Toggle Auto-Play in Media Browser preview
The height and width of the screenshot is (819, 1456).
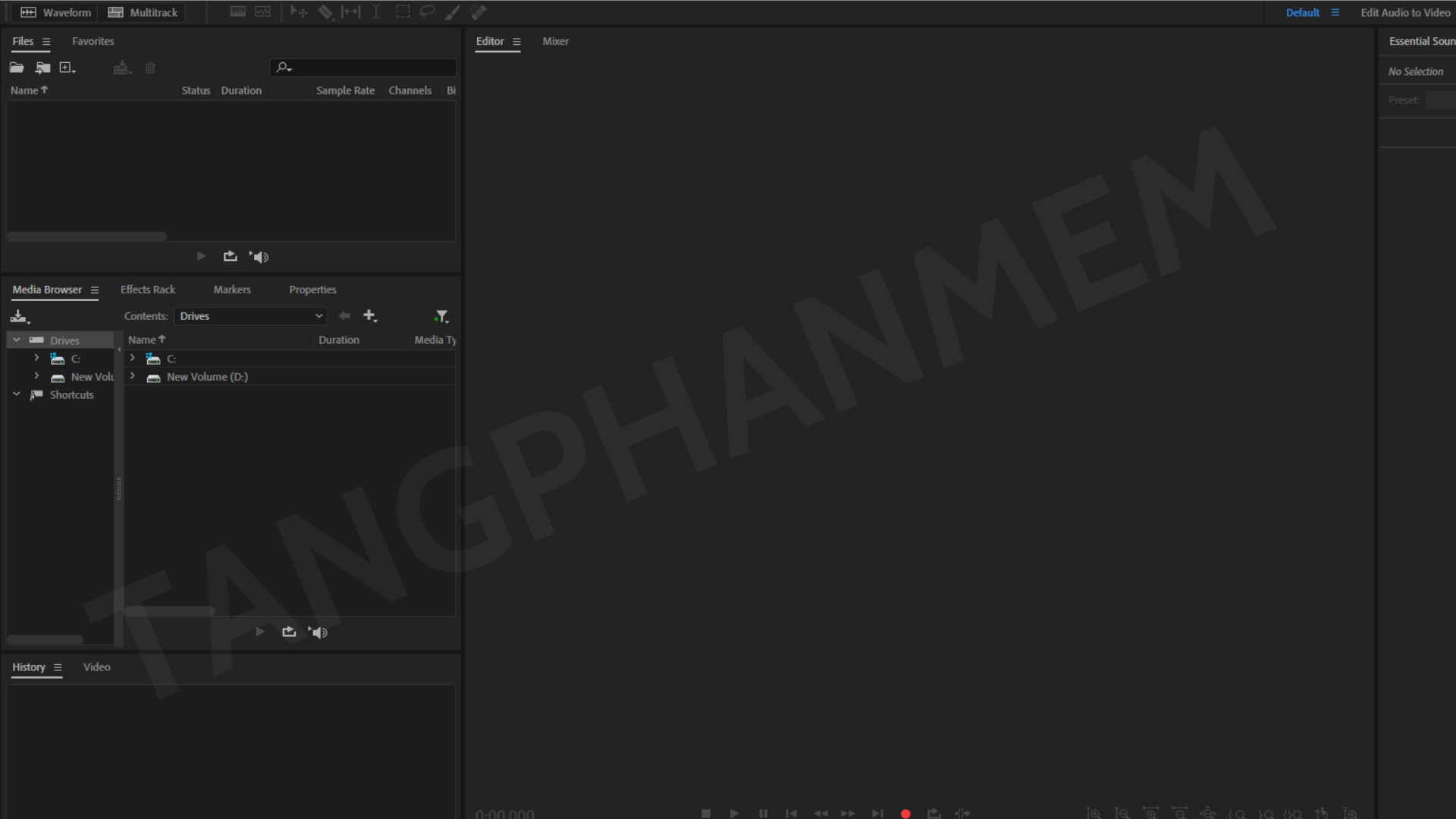[318, 632]
